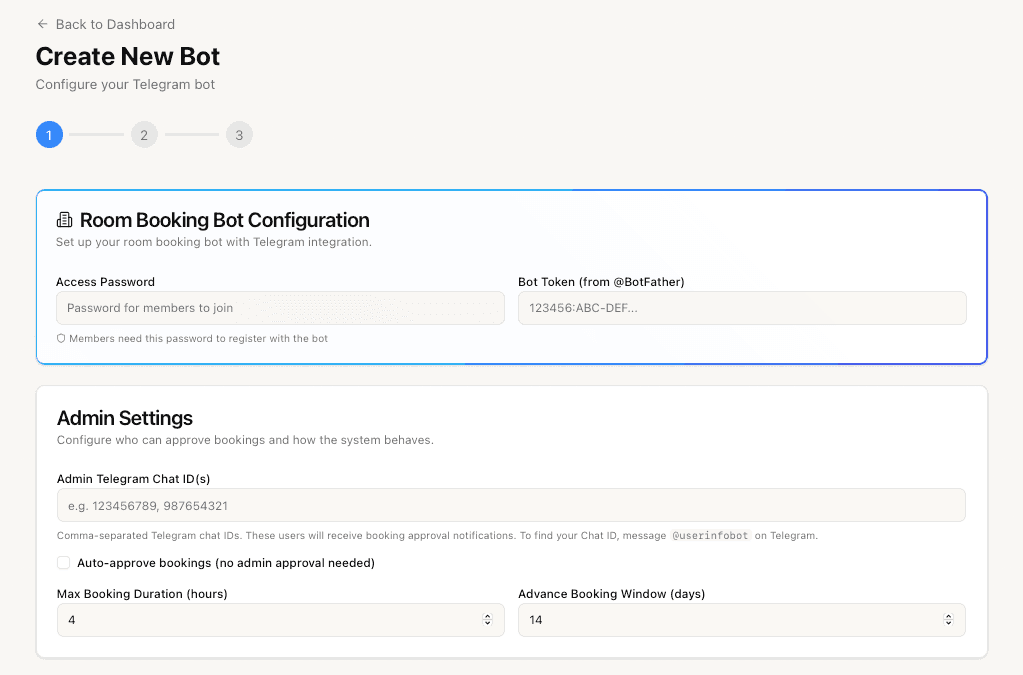The height and width of the screenshot is (675, 1023).
Task: Click the Bot Token (from @BotFather) label
Action: click(x=601, y=282)
